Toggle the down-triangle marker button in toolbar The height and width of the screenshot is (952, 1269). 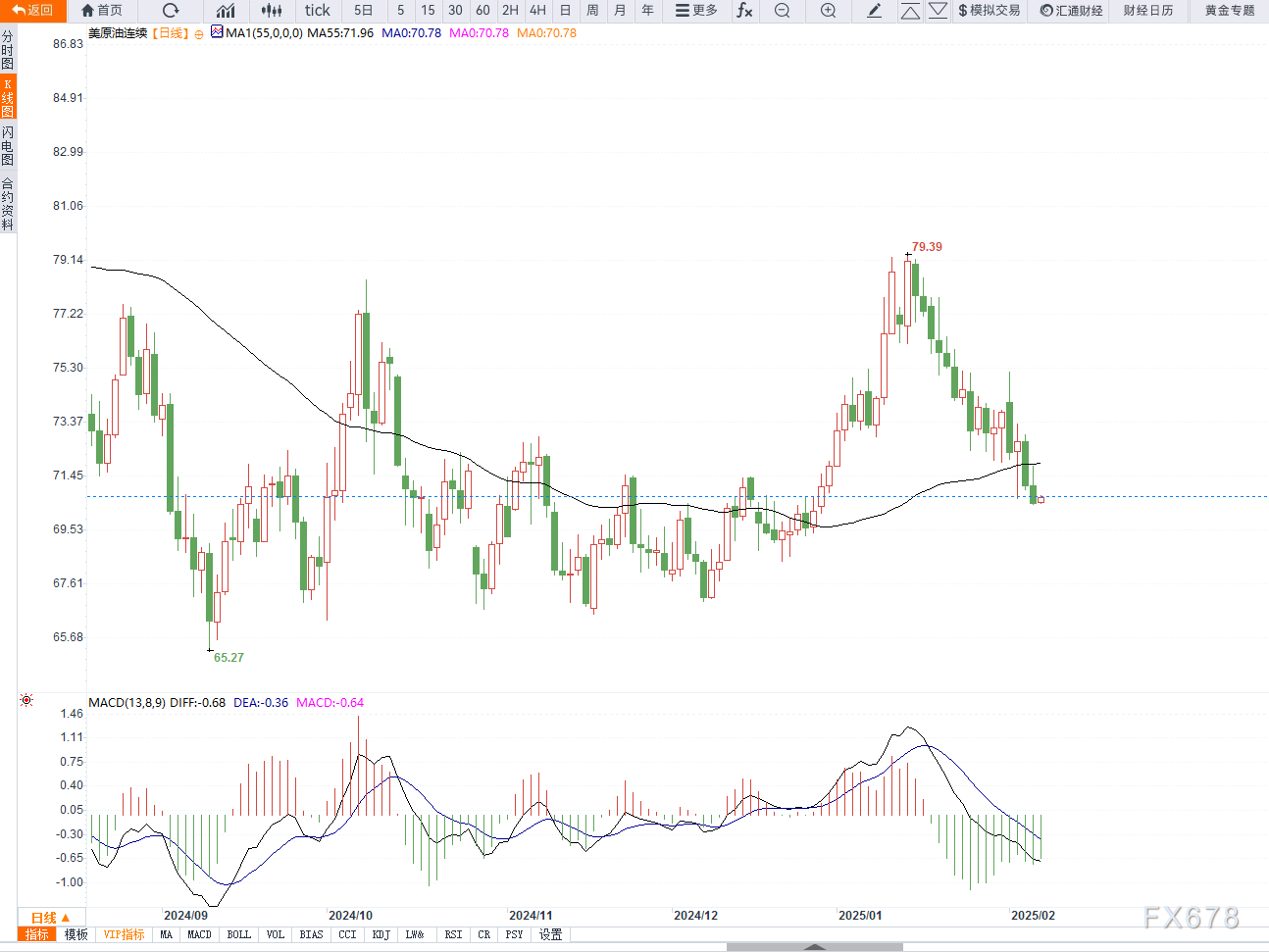click(x=938, y=11)
